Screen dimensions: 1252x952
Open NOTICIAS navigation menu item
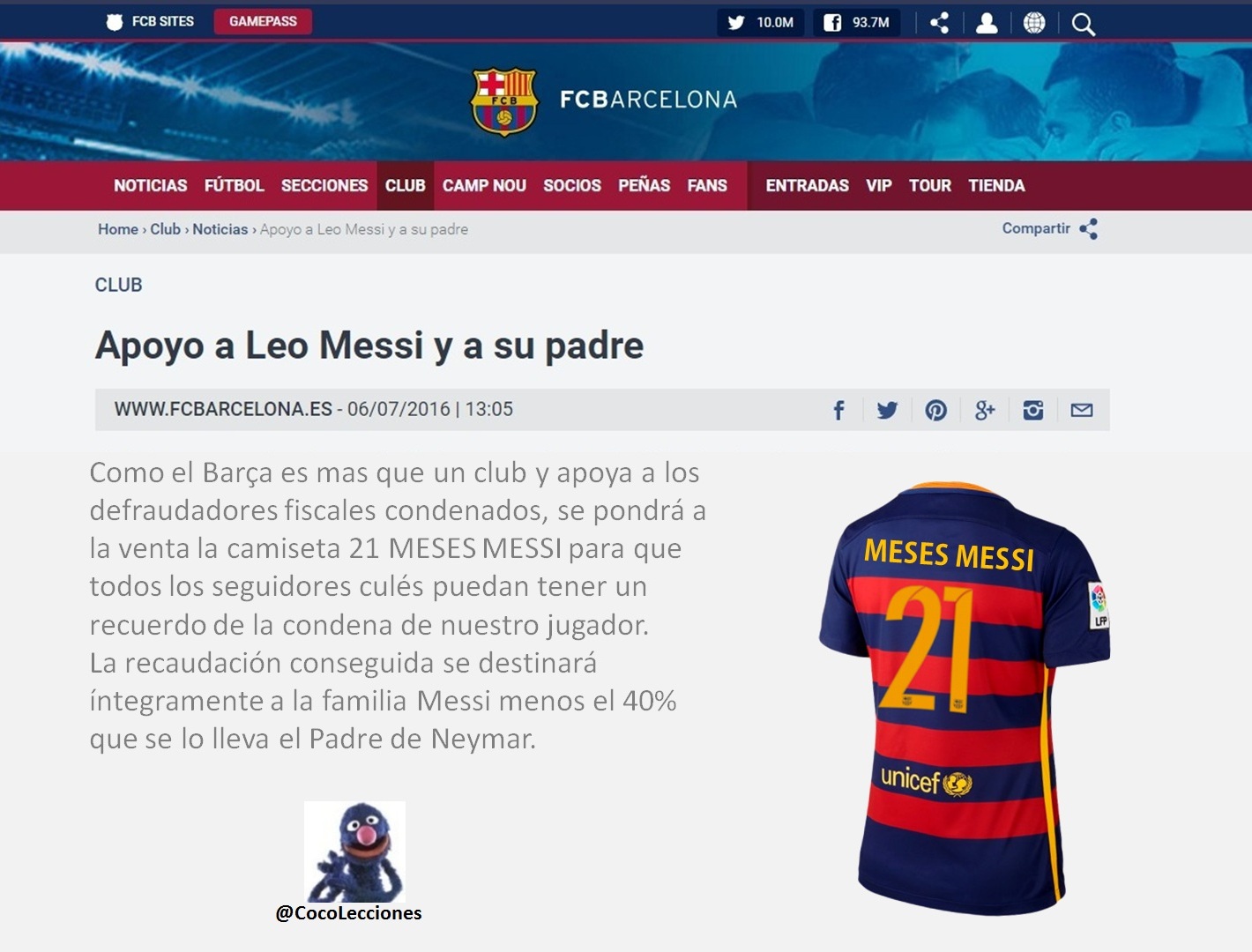[150, 185]
